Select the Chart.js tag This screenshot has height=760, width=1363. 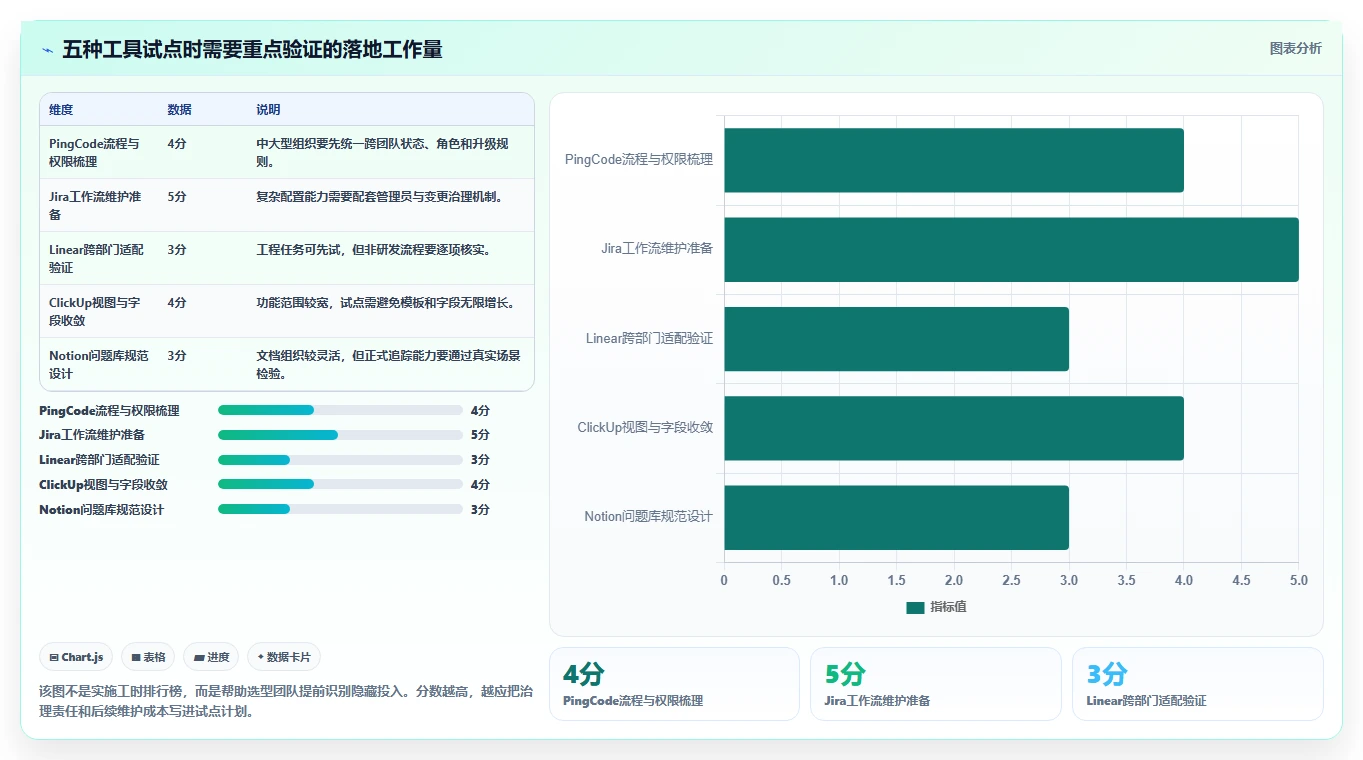click(77, 657)
